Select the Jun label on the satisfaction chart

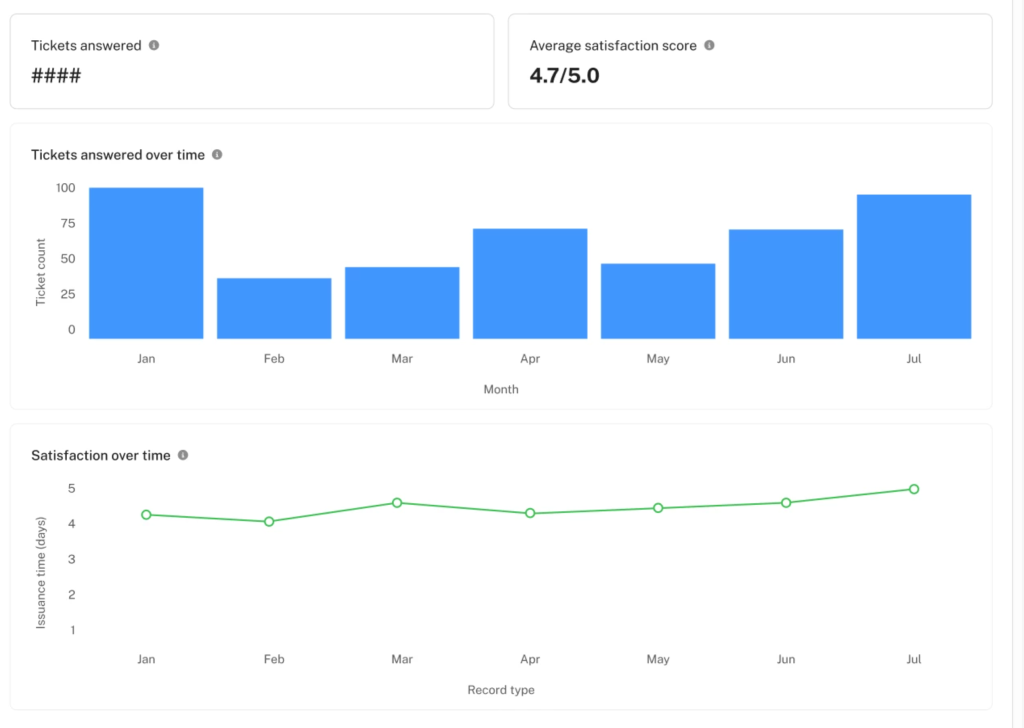(785, 659)
